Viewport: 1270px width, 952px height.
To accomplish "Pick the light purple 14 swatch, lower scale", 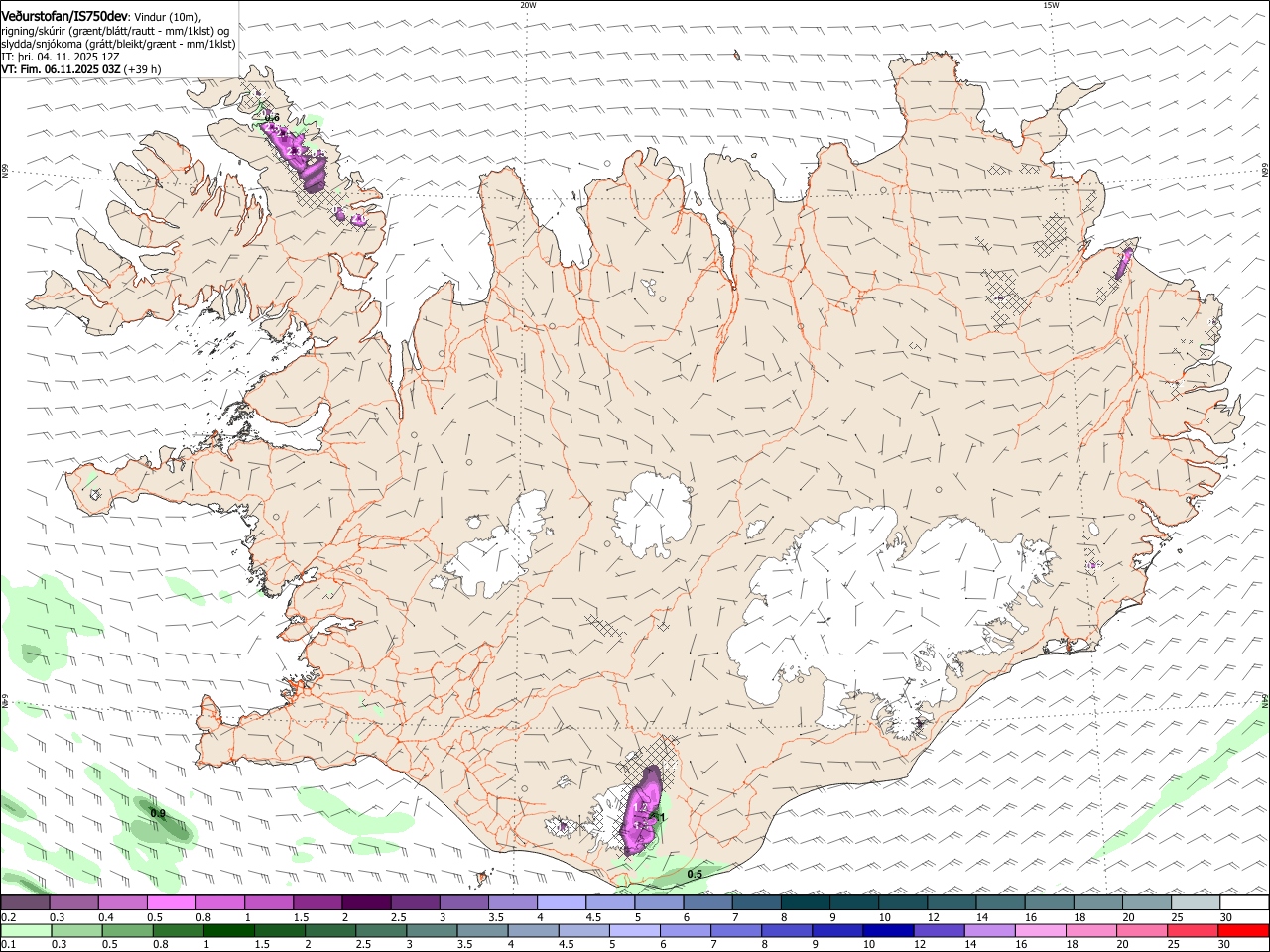I will 990,930.
